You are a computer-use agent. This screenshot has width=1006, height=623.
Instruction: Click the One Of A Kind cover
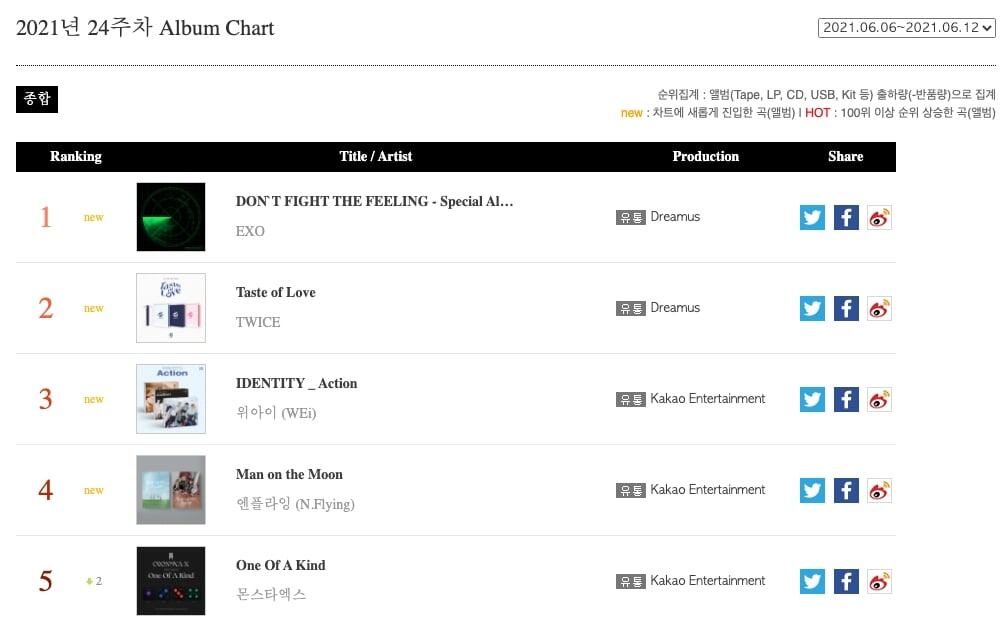(x=171, y=581)
